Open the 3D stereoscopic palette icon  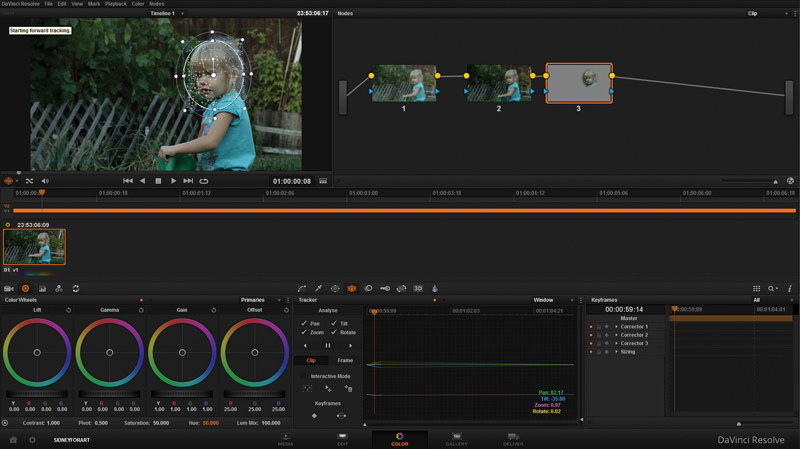[x=418, y=289]
